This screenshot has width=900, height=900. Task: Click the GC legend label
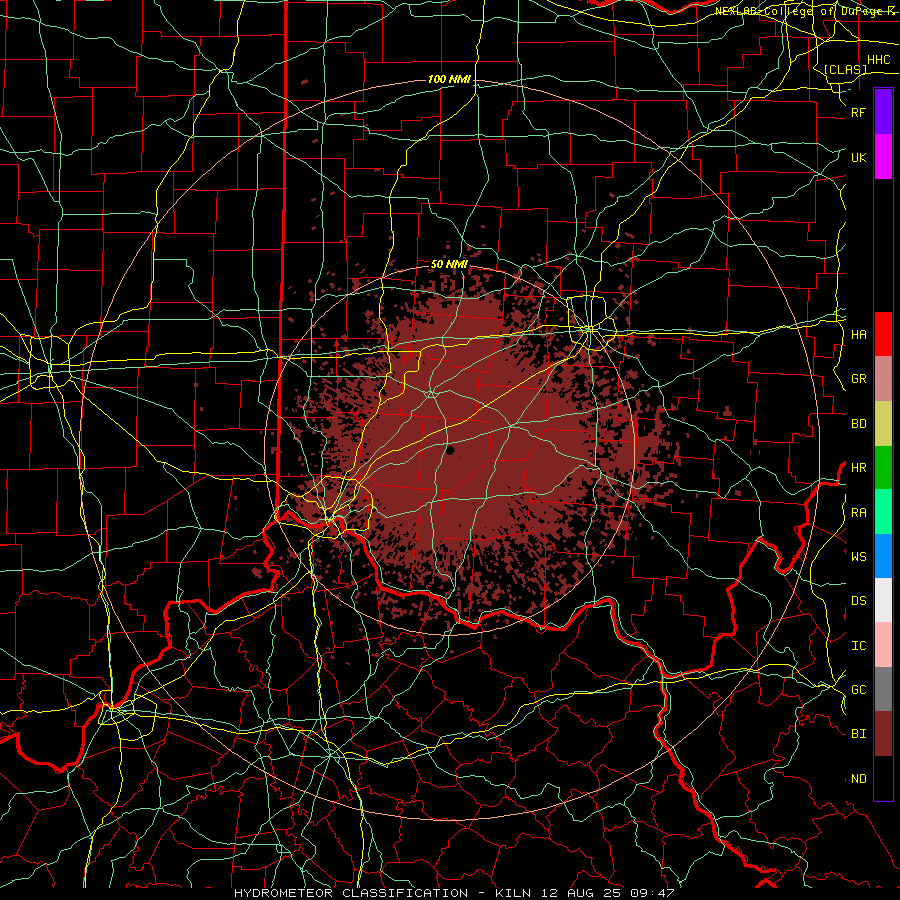[859, 689]
